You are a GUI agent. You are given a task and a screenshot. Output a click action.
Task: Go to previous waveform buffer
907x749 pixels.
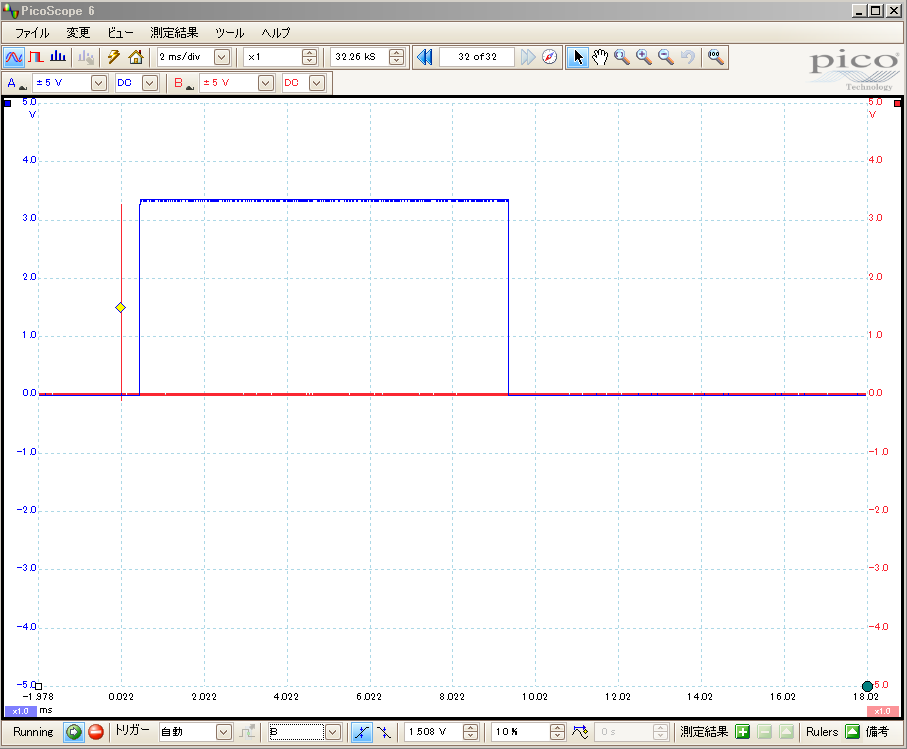425,57
